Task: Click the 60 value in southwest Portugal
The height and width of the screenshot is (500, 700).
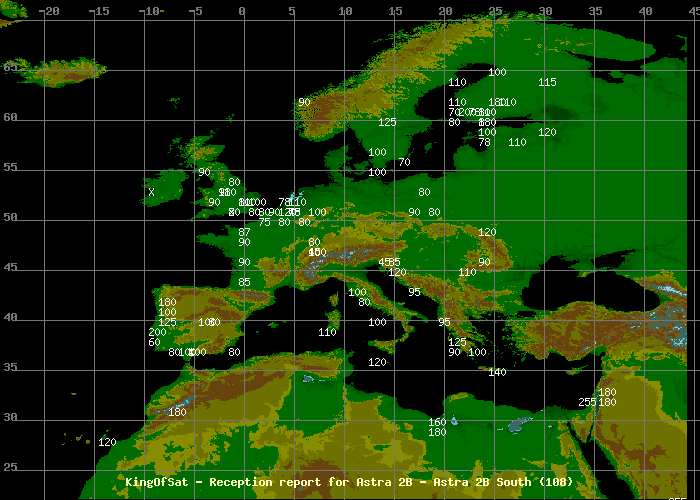Action: click(154, 342)
